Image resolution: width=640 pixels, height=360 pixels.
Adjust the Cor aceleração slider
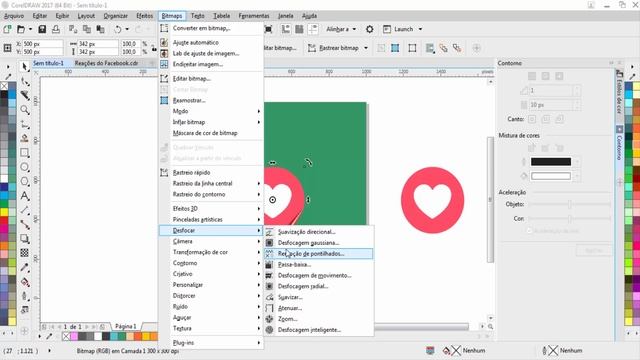coord(570,219)
